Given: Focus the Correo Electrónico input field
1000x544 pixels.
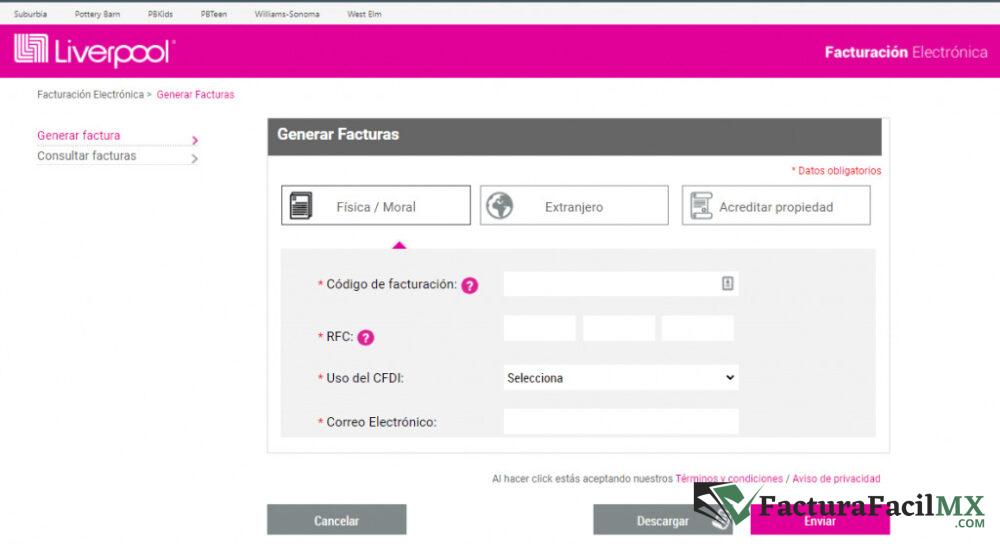Looking at the screenshot, I should [621, 422].
